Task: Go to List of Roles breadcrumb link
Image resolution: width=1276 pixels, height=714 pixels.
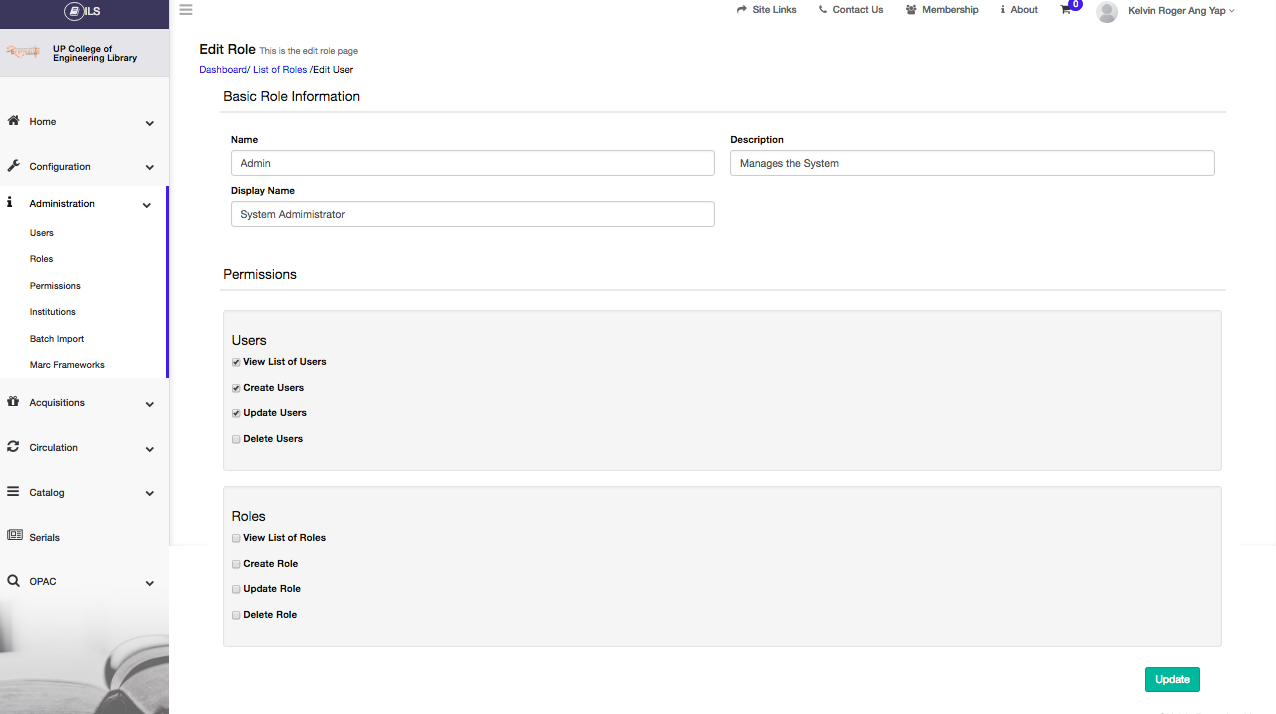Action: (x=280, y=70)
